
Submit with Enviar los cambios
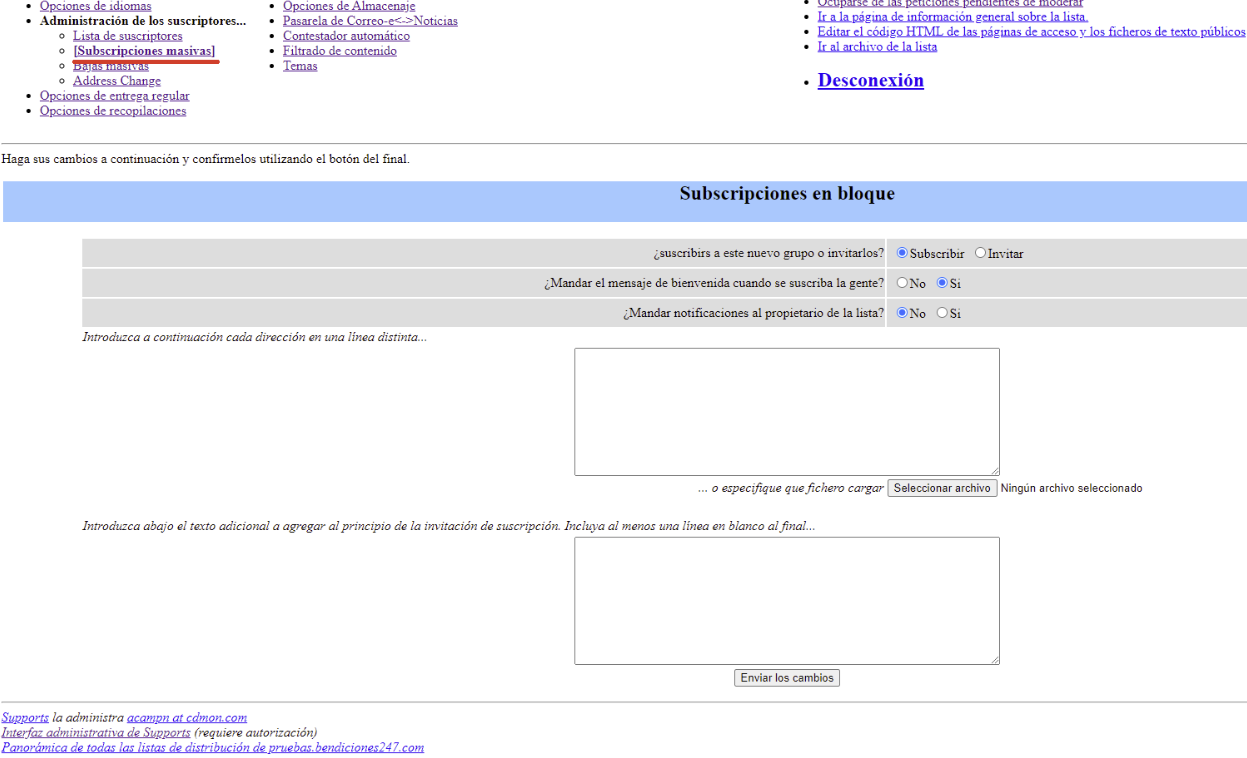pyautogui.click(x=787, y=678)
